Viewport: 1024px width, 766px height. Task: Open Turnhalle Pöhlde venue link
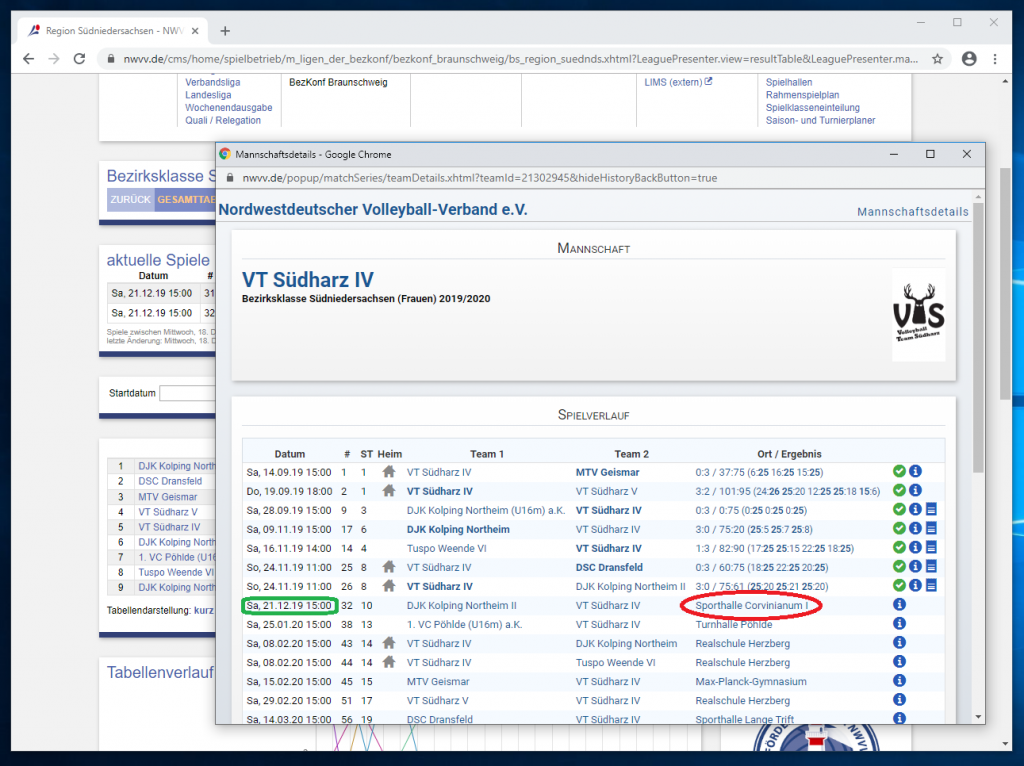point(733,624)
